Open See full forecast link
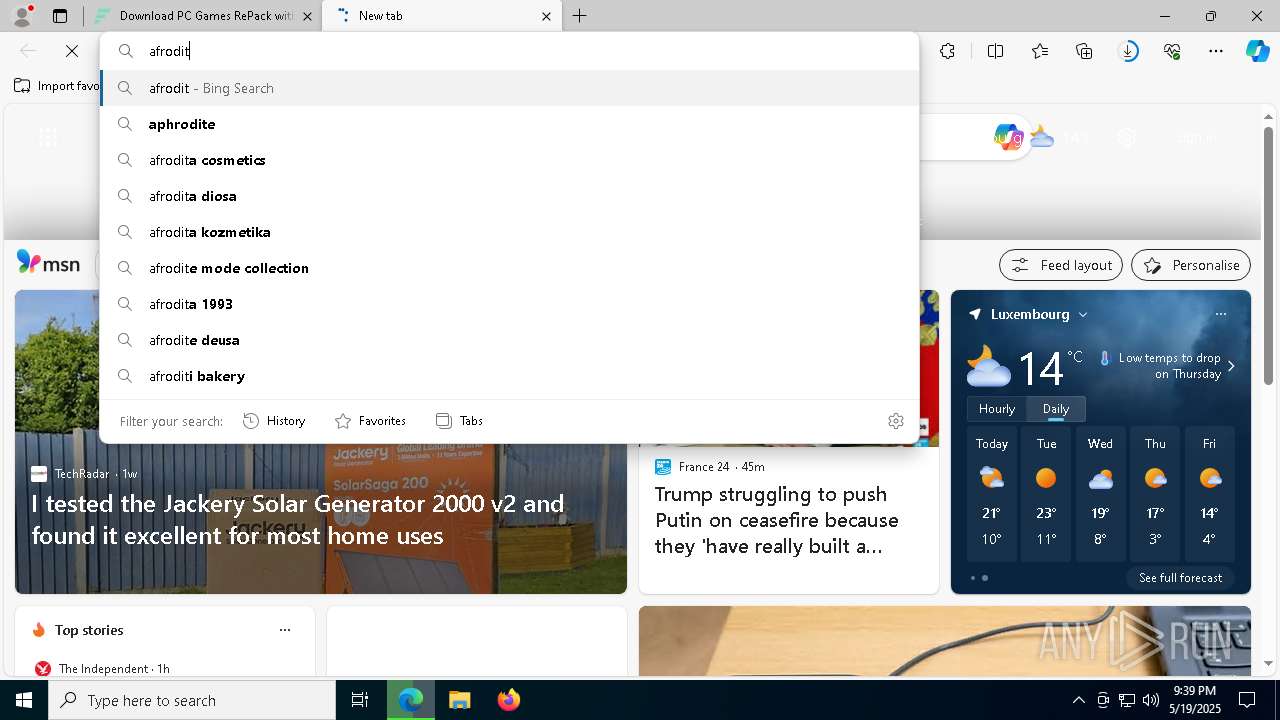Screen dimensions: 1280x720 [x=1180, y=578]
